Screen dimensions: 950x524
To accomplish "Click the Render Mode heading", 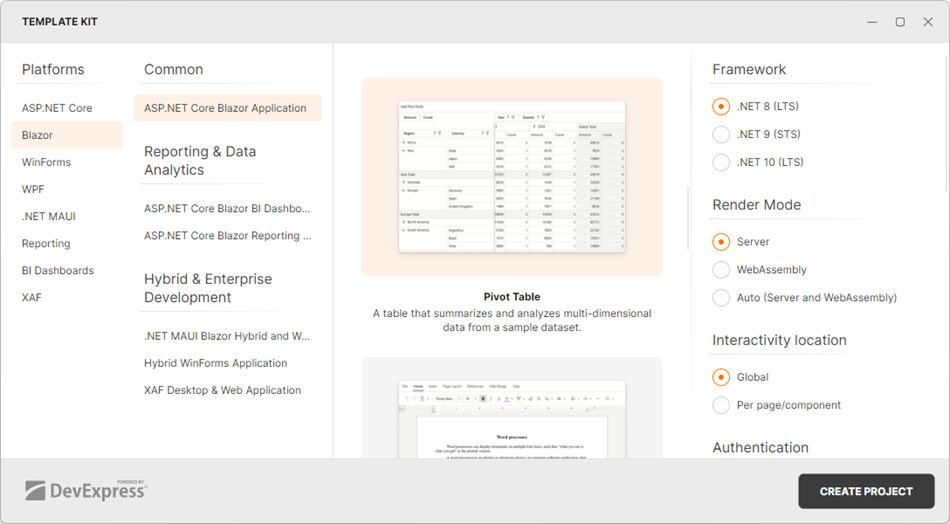I will (x=757, y=205).
